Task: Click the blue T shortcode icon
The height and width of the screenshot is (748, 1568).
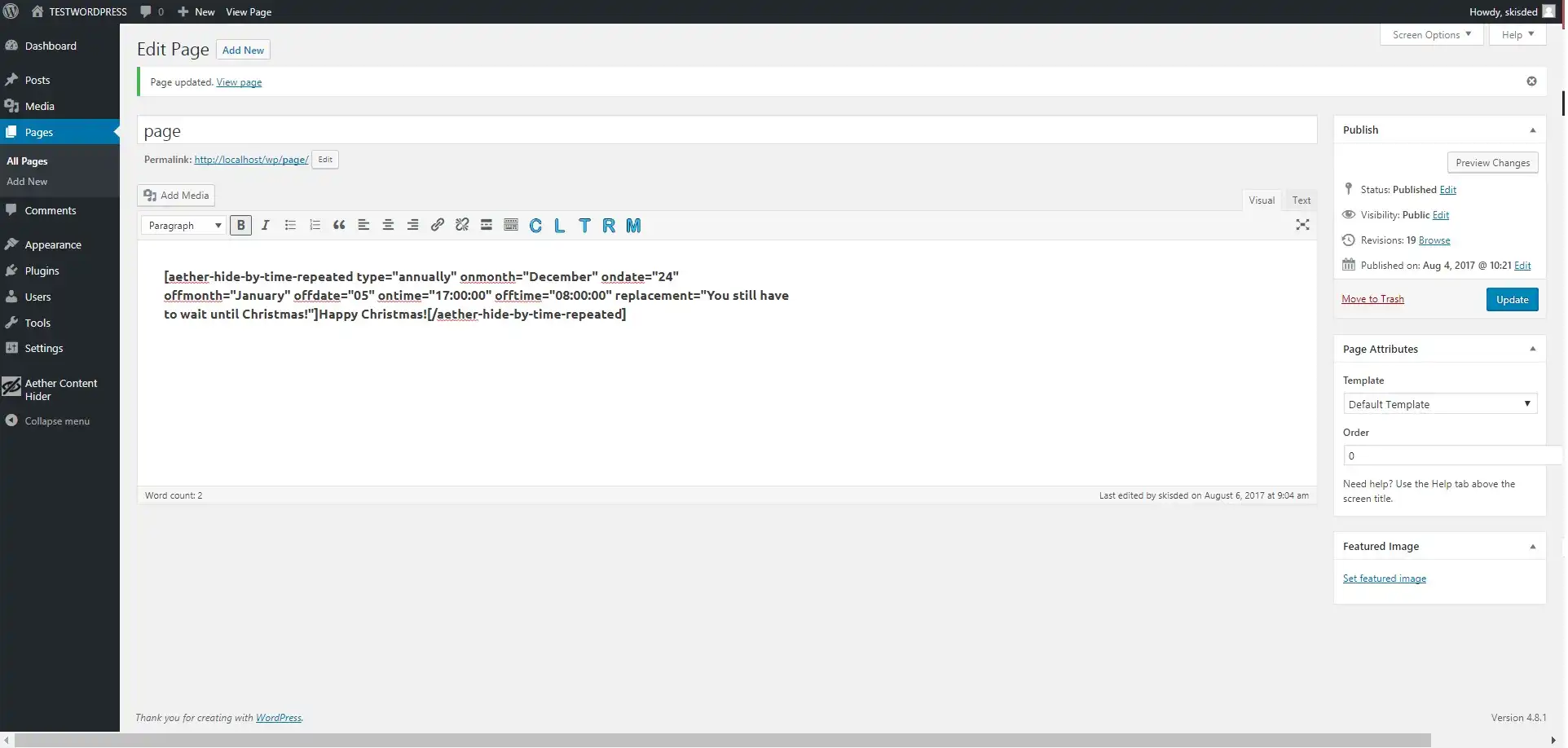Action: [584, 226]
